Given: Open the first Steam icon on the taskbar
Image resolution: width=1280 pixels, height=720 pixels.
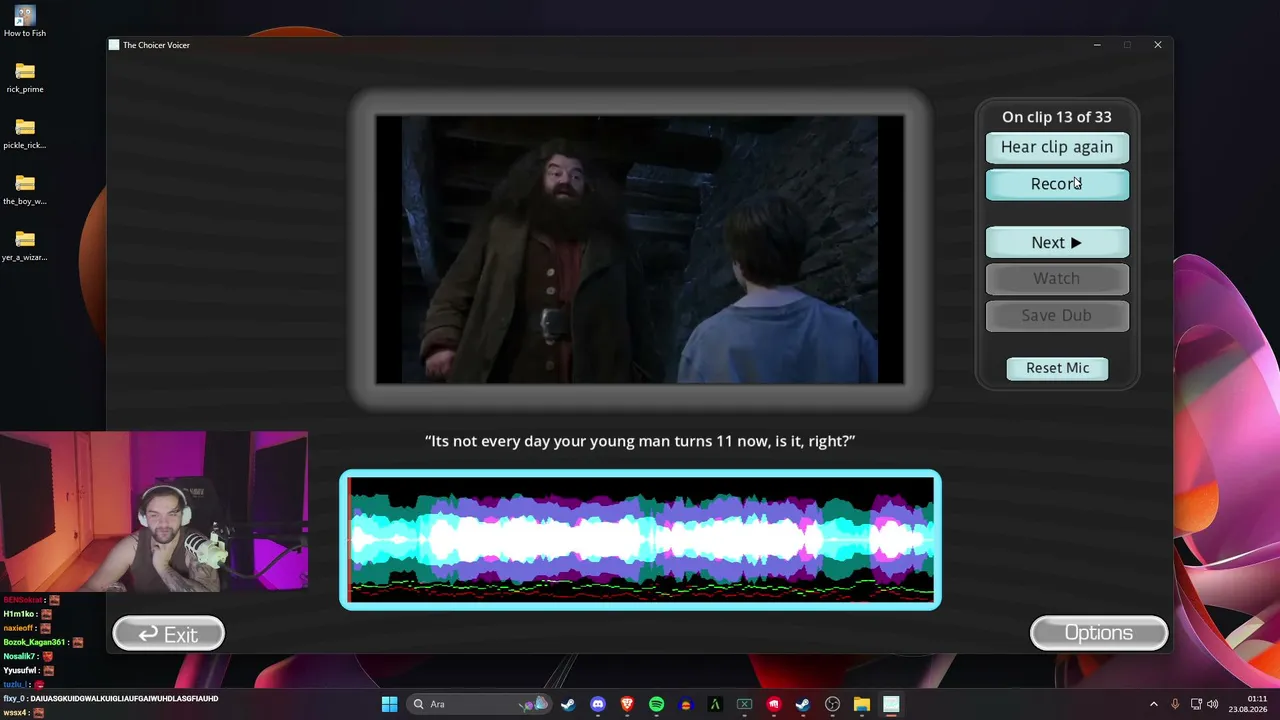Looking at the screenshot, I should (569, 704).
